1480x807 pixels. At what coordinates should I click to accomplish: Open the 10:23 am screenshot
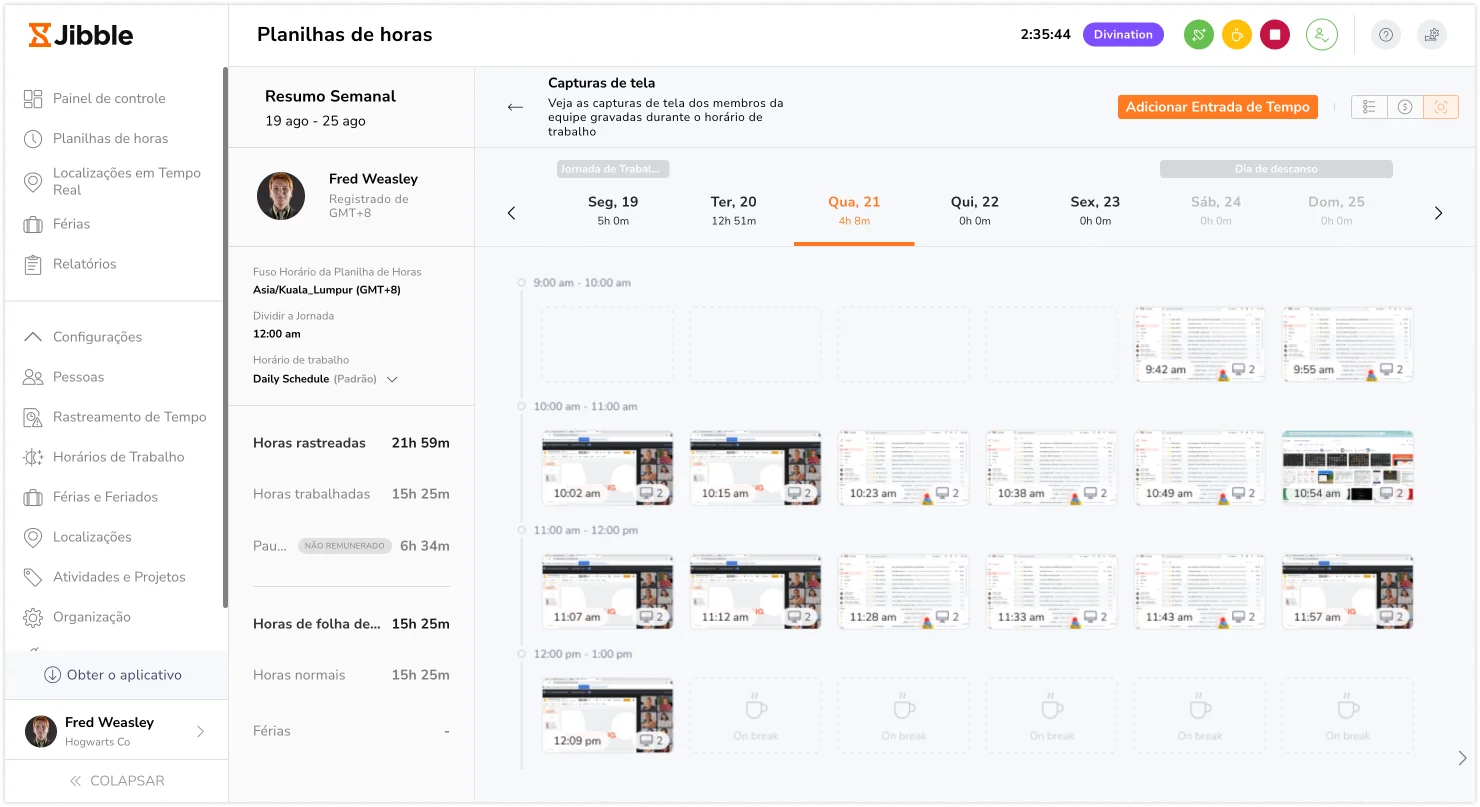pyautogui.click(x=903, y=468)
